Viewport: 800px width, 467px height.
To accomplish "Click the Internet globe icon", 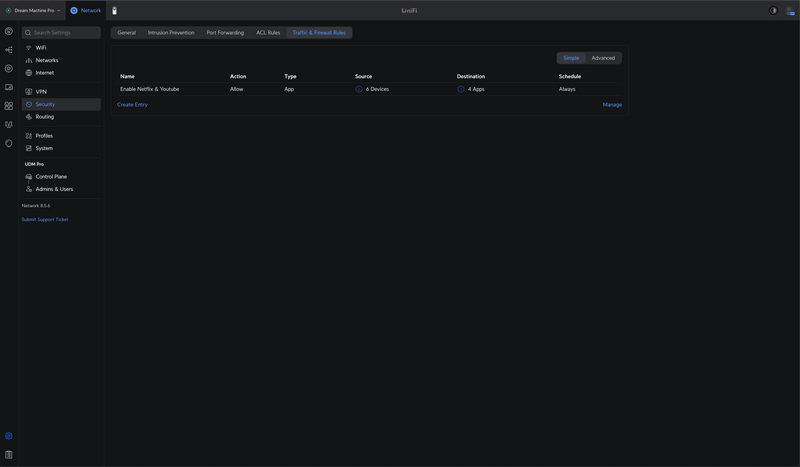I will [29, 73].
